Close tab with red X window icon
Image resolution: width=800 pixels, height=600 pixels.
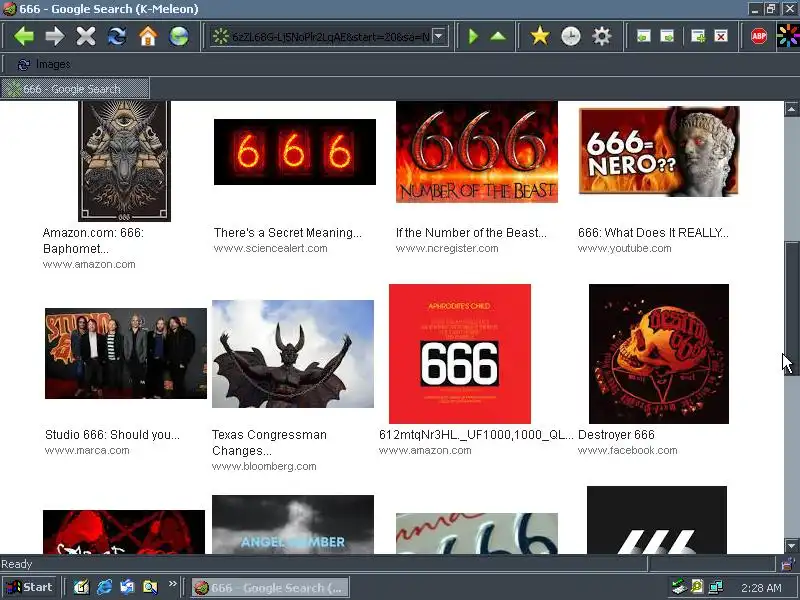(721, 36)
